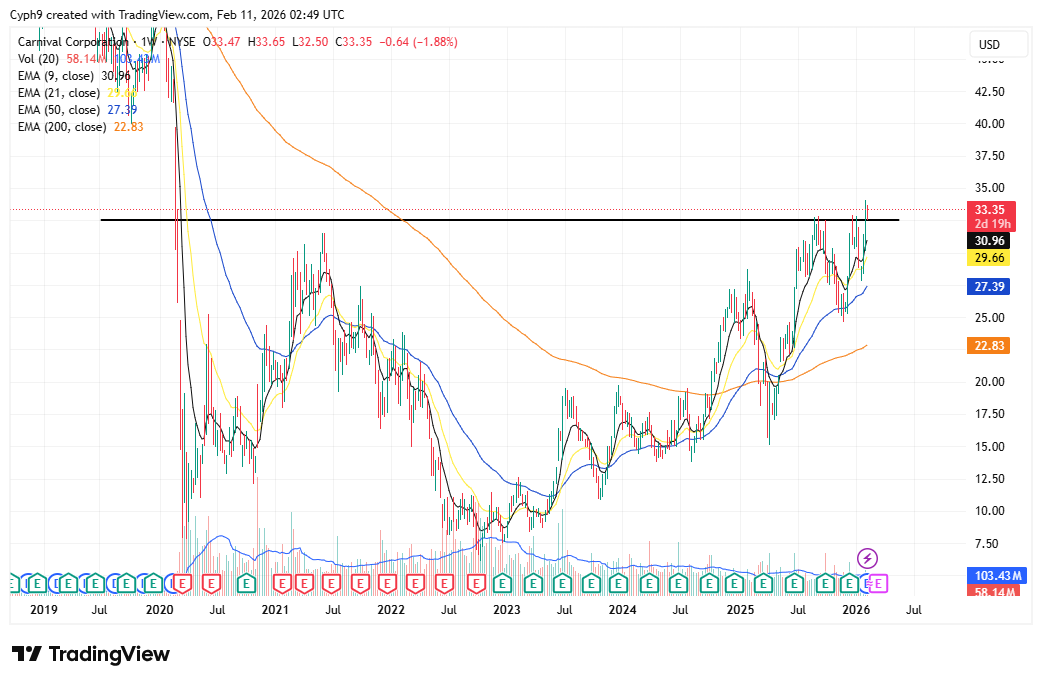The height and width of the screenshot is (684, 1042).
Task: Click the 2021 label on time axis
Action: (275, 610)
